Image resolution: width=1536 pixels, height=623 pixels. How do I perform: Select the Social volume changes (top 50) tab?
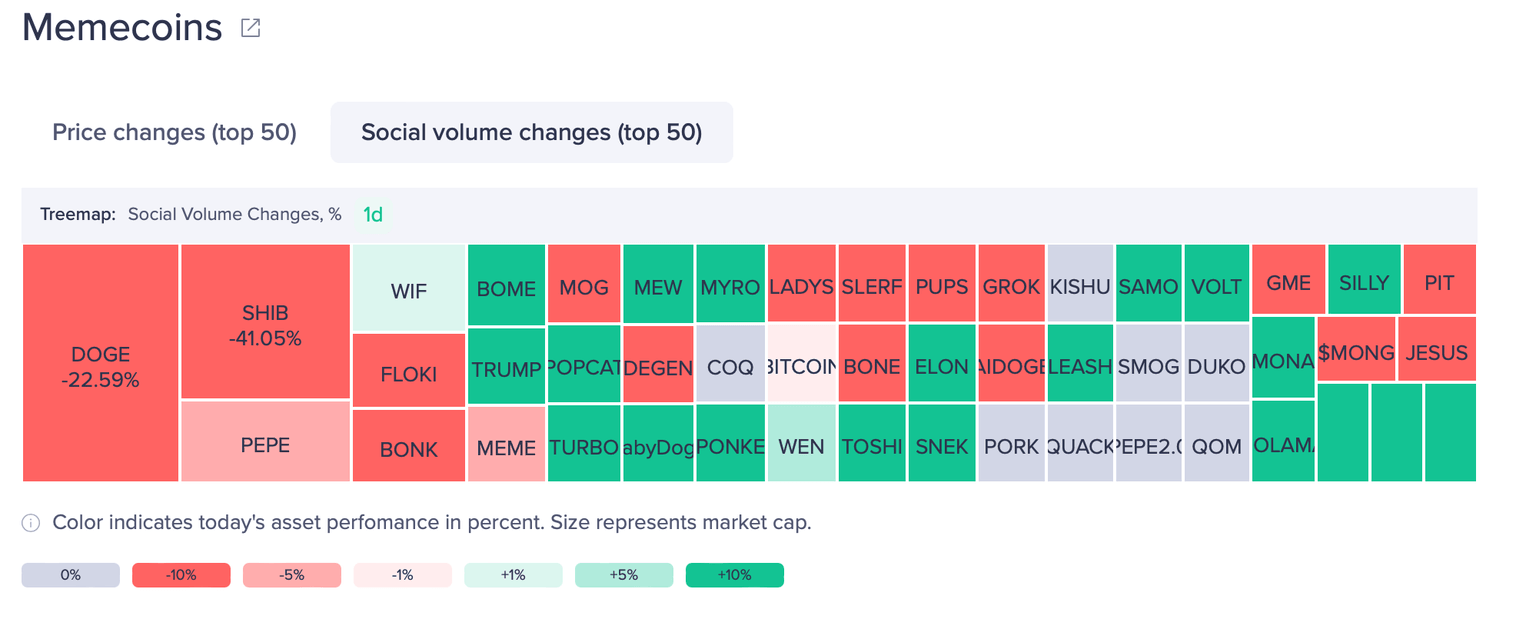click(x=531, y=132)
